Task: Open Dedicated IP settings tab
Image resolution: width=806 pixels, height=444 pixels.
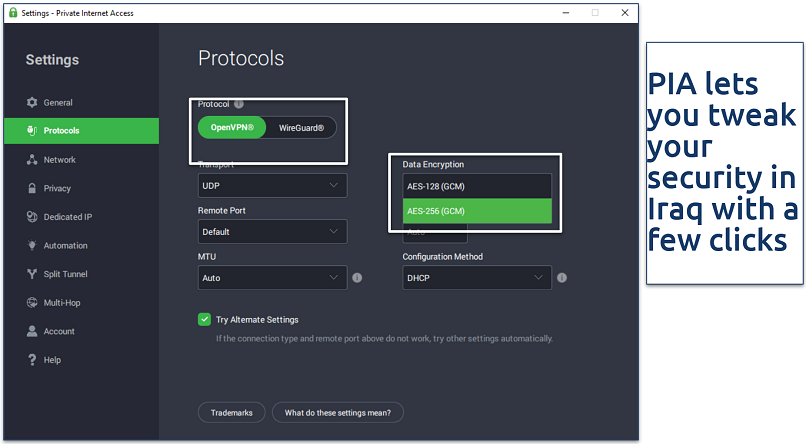Action: (81, 217)
